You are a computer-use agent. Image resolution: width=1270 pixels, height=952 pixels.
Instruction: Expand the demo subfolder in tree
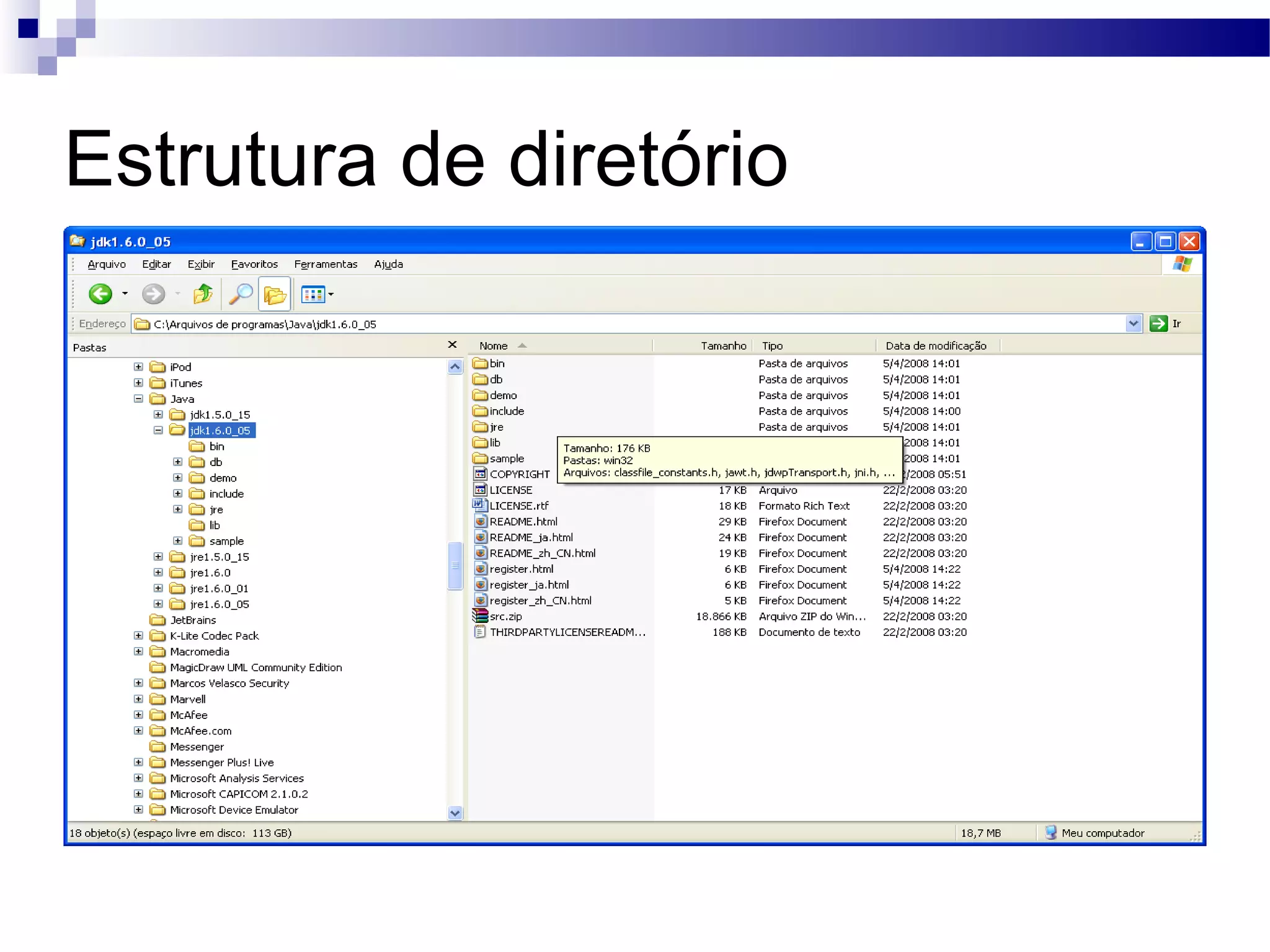tap(178, 478)
